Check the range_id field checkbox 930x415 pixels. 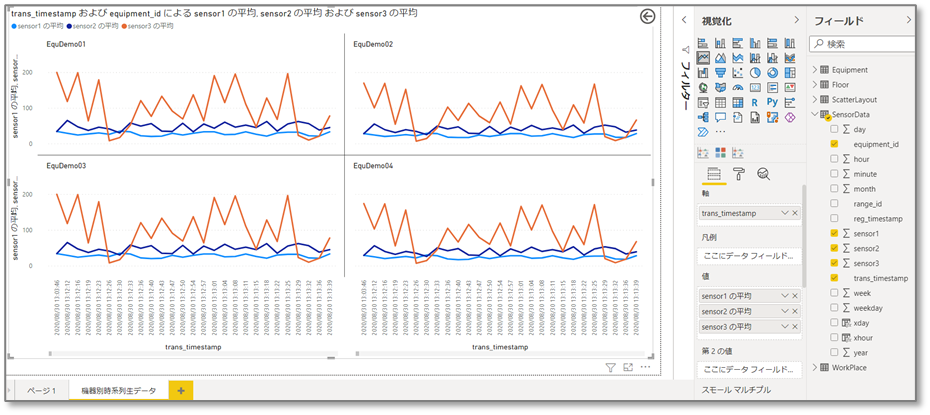835,203
